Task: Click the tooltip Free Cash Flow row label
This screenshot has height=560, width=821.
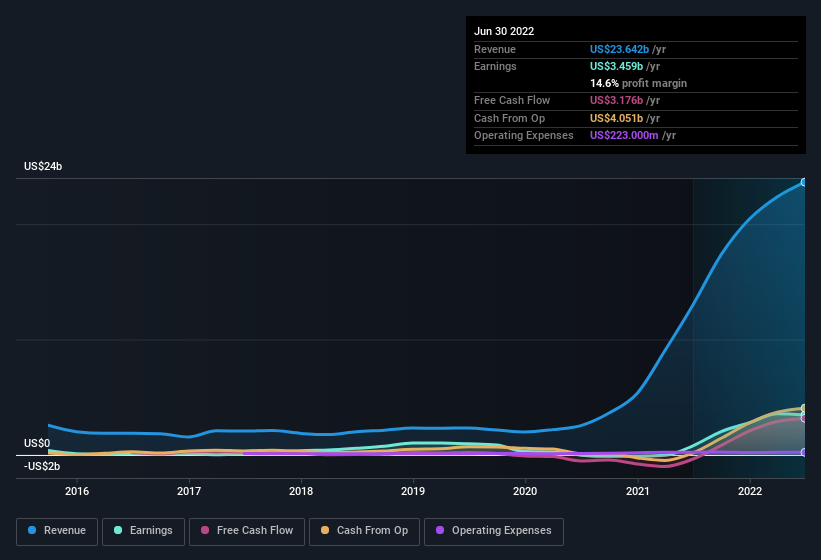Action: click(512, 100)
